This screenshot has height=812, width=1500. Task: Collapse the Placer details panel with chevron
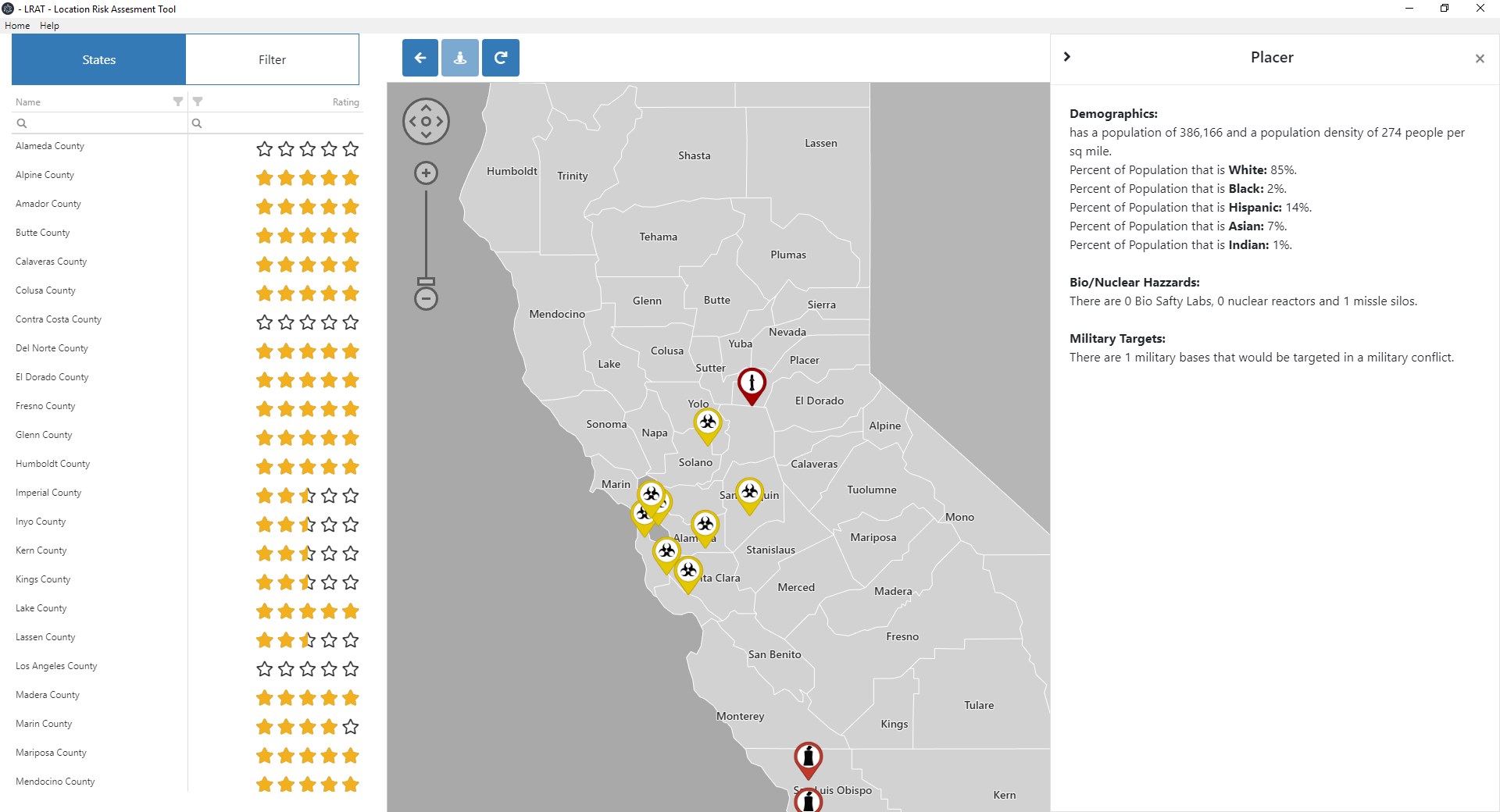(1067, 56)
